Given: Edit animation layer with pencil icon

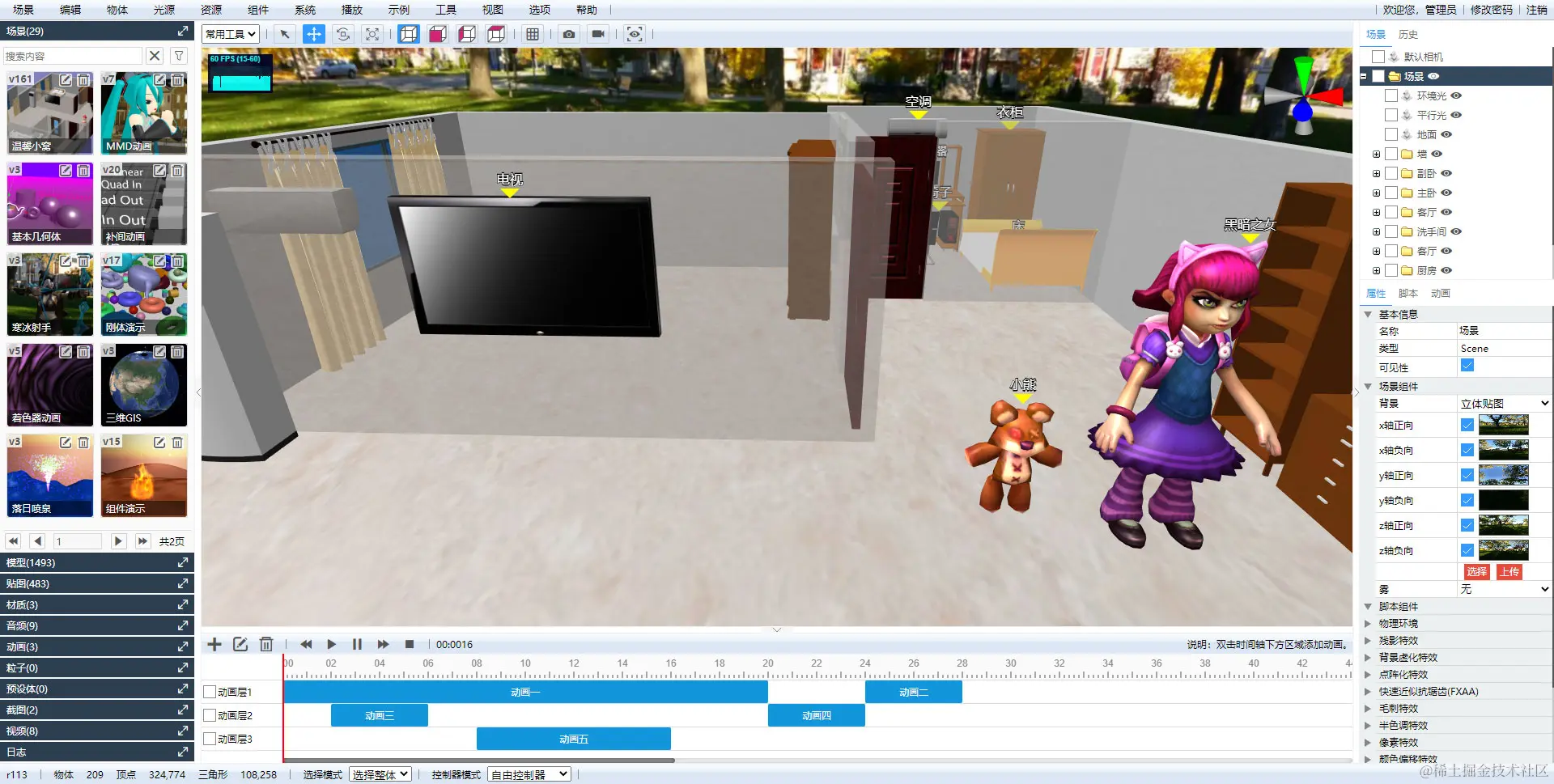Looking at the screenshot, I should coord(240,644).
